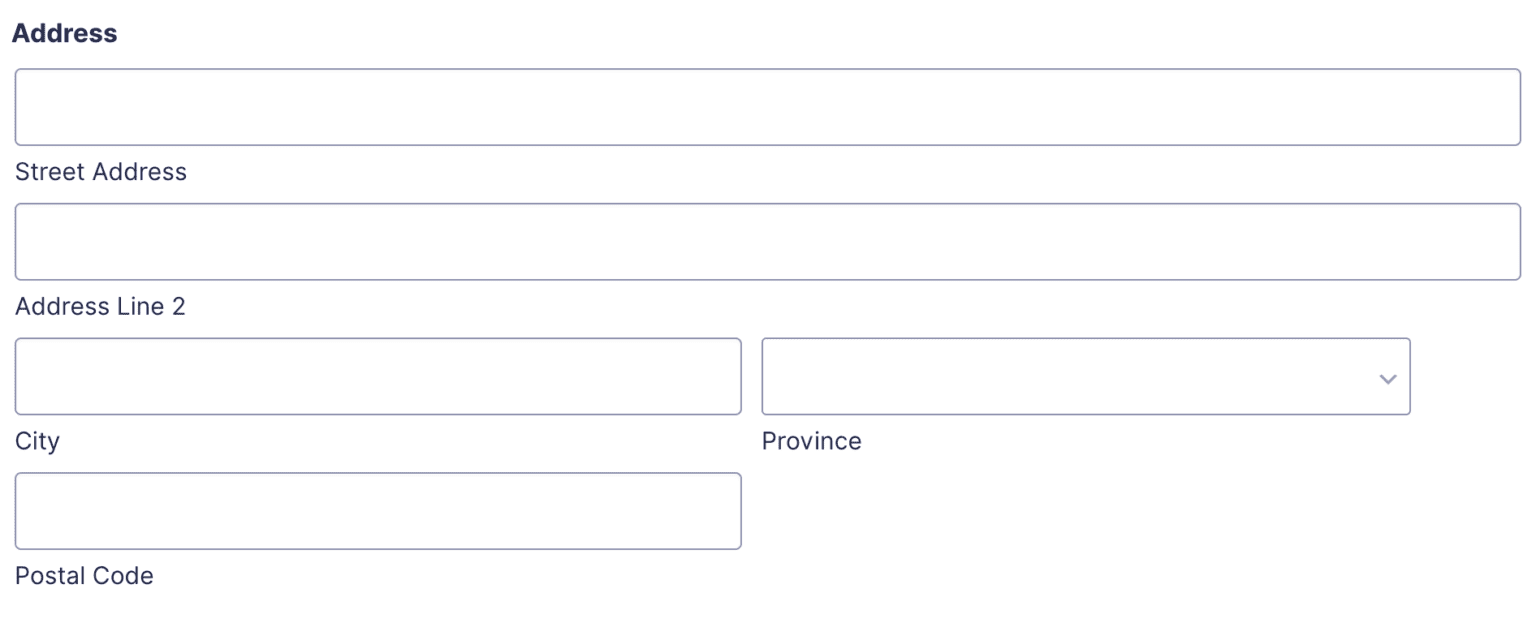Click the empty Postal Code box
This screenshot has width=1536, height=623.
click(378, 511)
